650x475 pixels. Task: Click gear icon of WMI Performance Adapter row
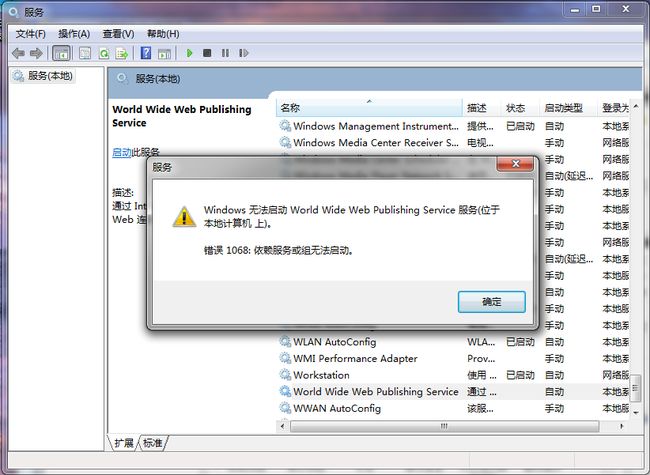[x=285, y=358]
